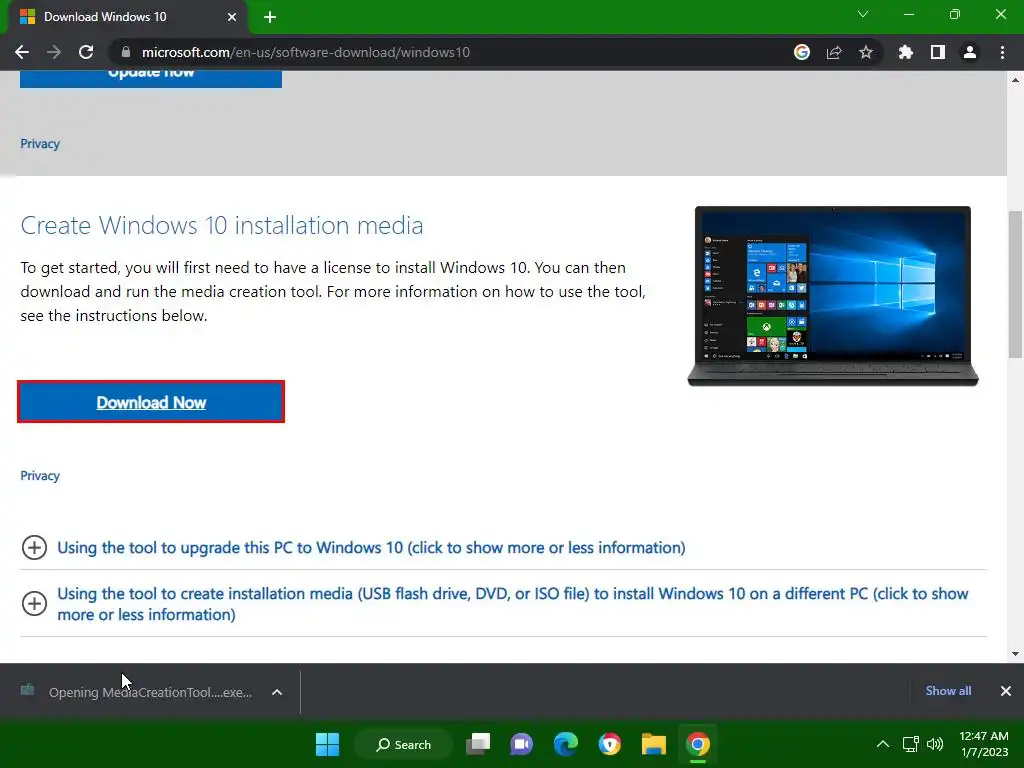Image resolution: width=1024 pixels, height=768 pixels.
Task: Close the Download Windows 10 tab
Action: [x=232, y=17]
